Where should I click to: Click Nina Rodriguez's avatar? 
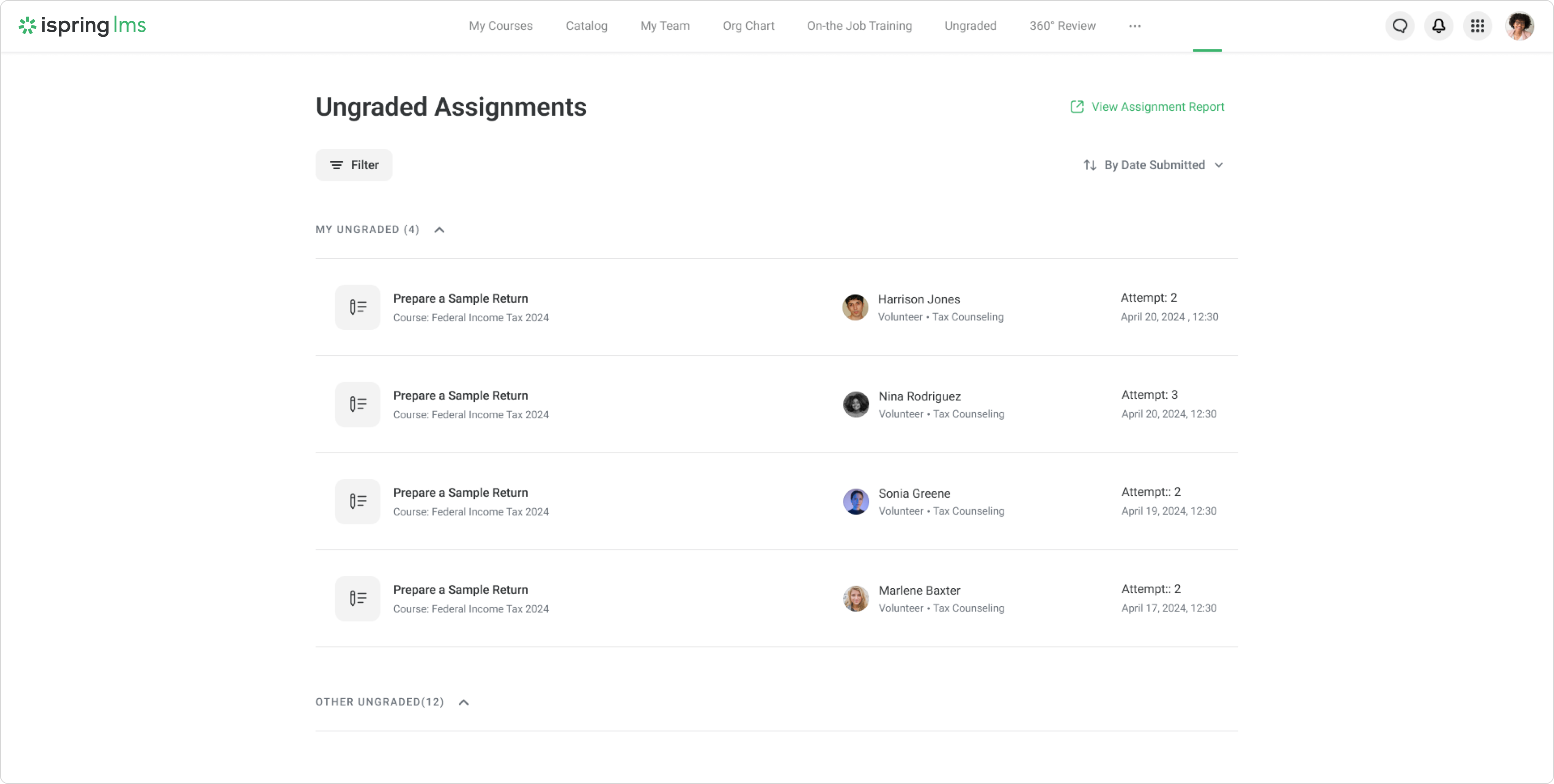856,404
